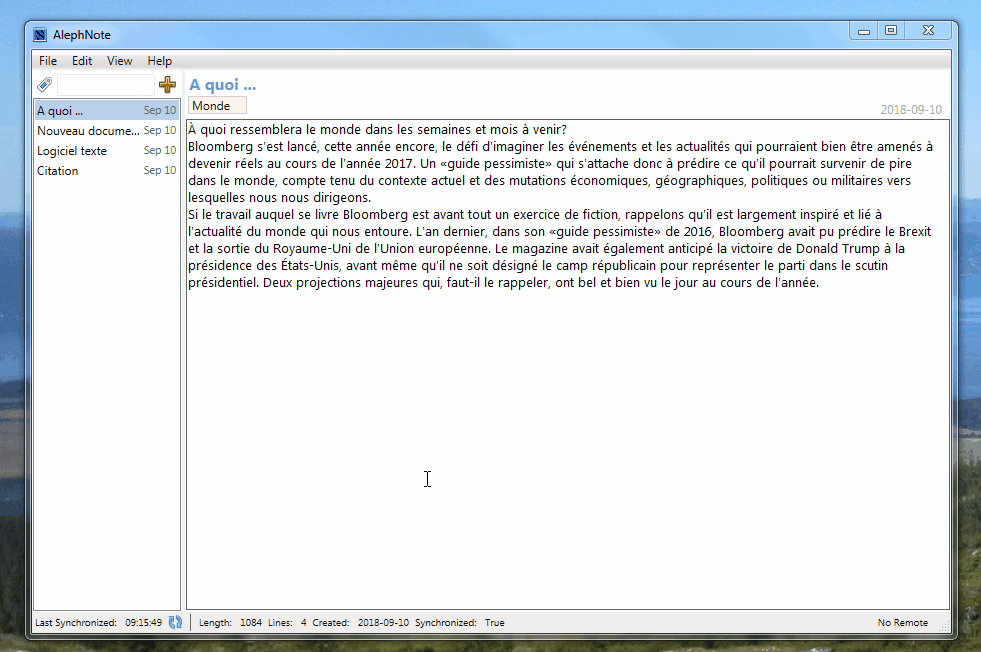Click the Length value 1084
Image resolution: width=981 pixels, height=652 pixels.
251,623
